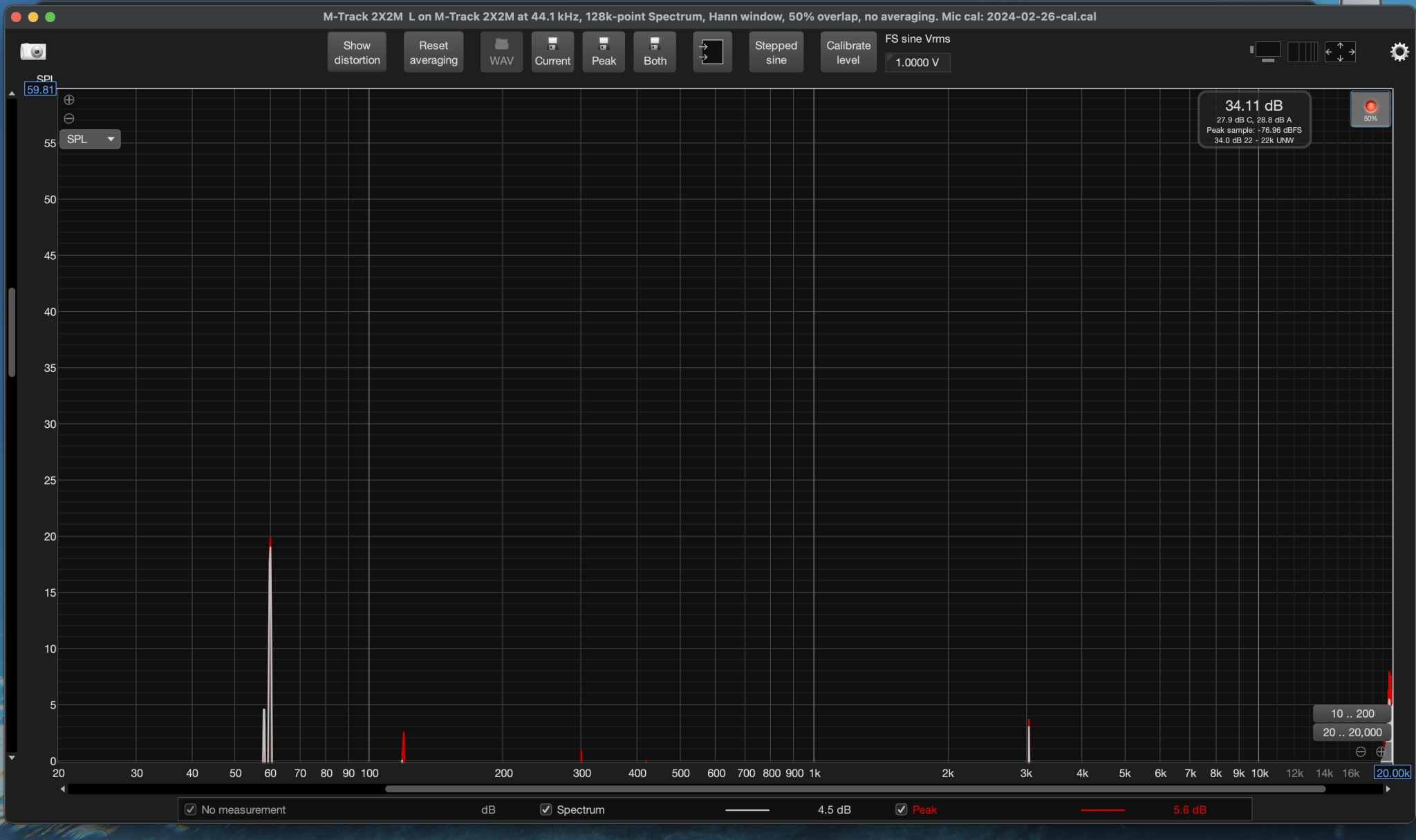Click Calibrate level button
The height and width of the screenshot is (840, 1416).
coord(848,52)
